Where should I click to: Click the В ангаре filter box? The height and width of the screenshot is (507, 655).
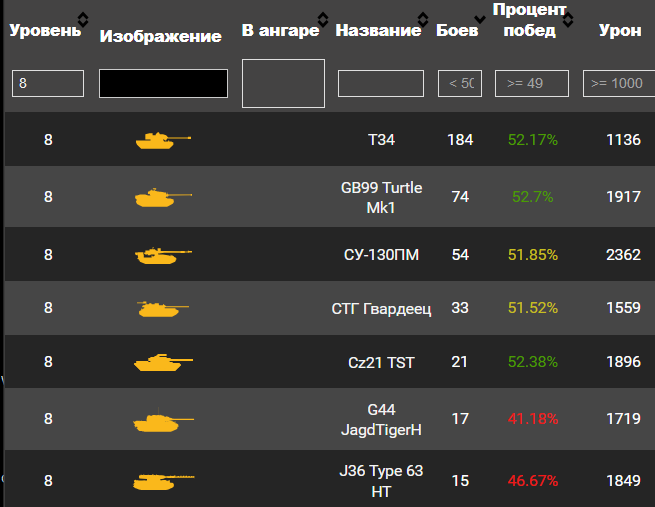coord(283,83)
